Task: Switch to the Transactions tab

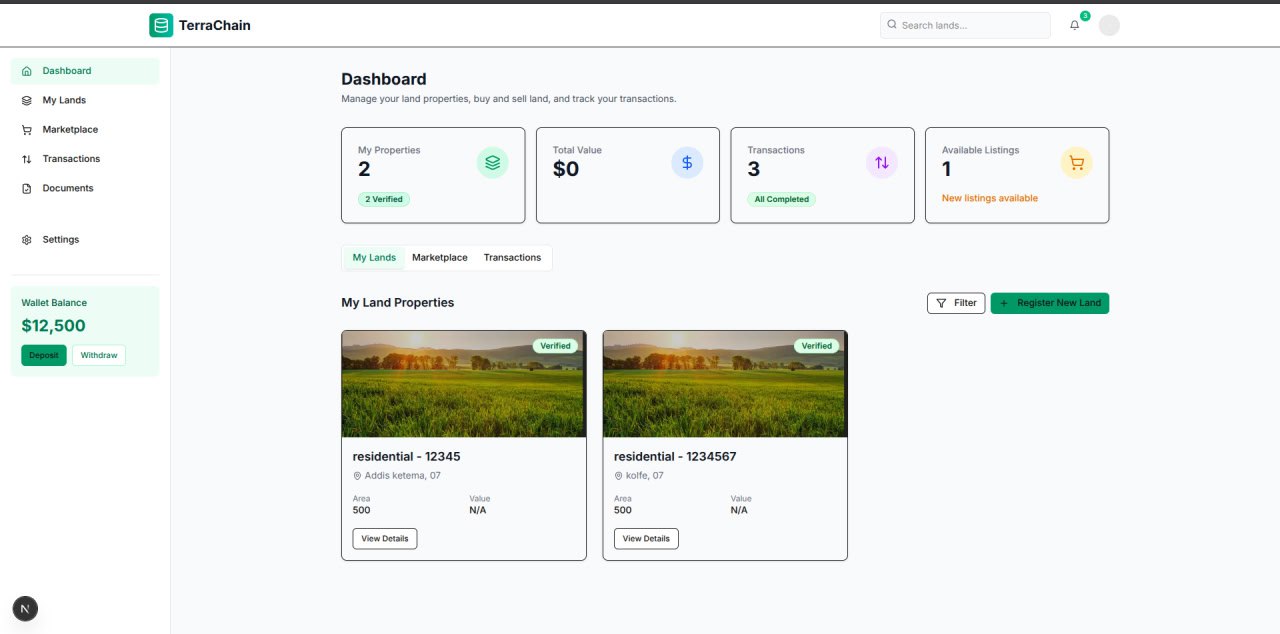Action: [512, 257]
